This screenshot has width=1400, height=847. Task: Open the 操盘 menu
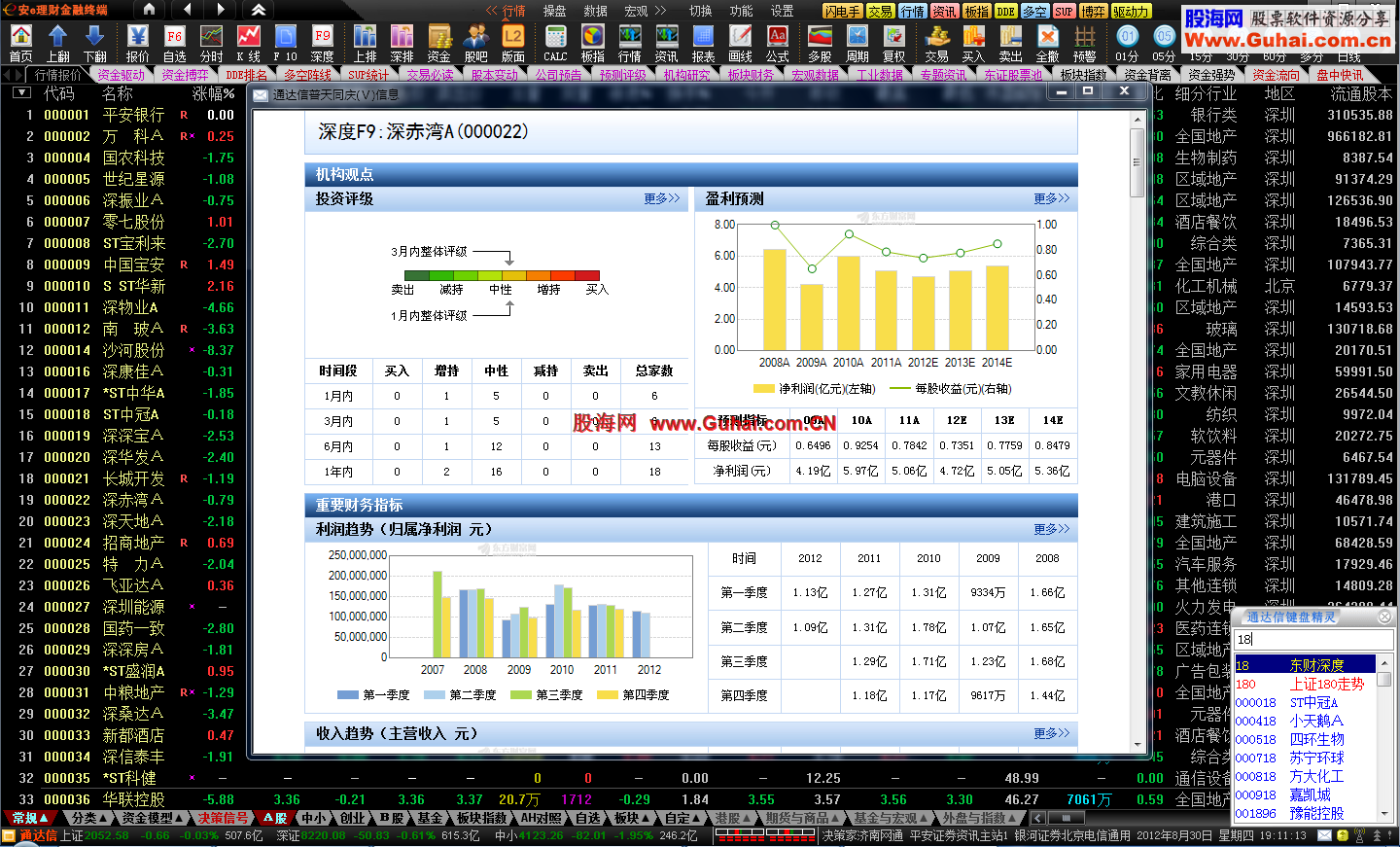tap(554, 11)
